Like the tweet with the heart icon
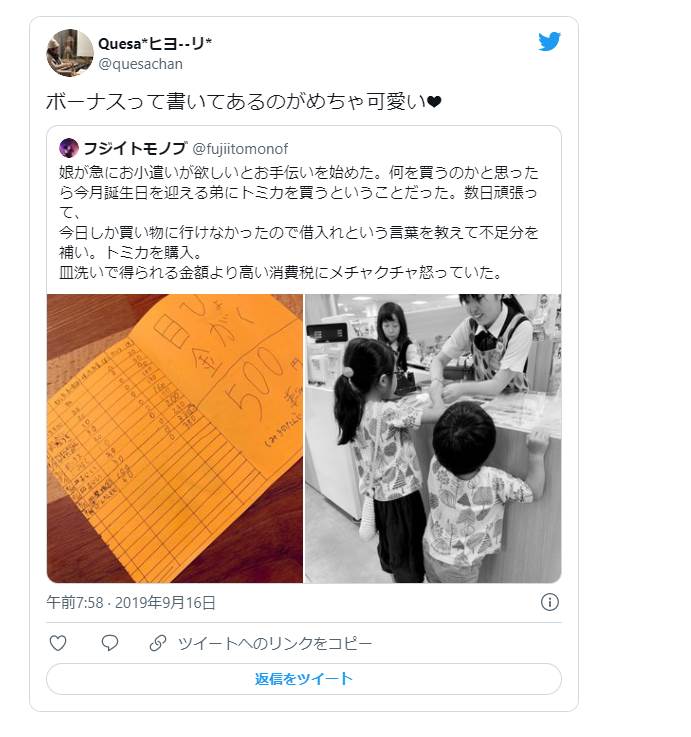 [x=58, y=643]
